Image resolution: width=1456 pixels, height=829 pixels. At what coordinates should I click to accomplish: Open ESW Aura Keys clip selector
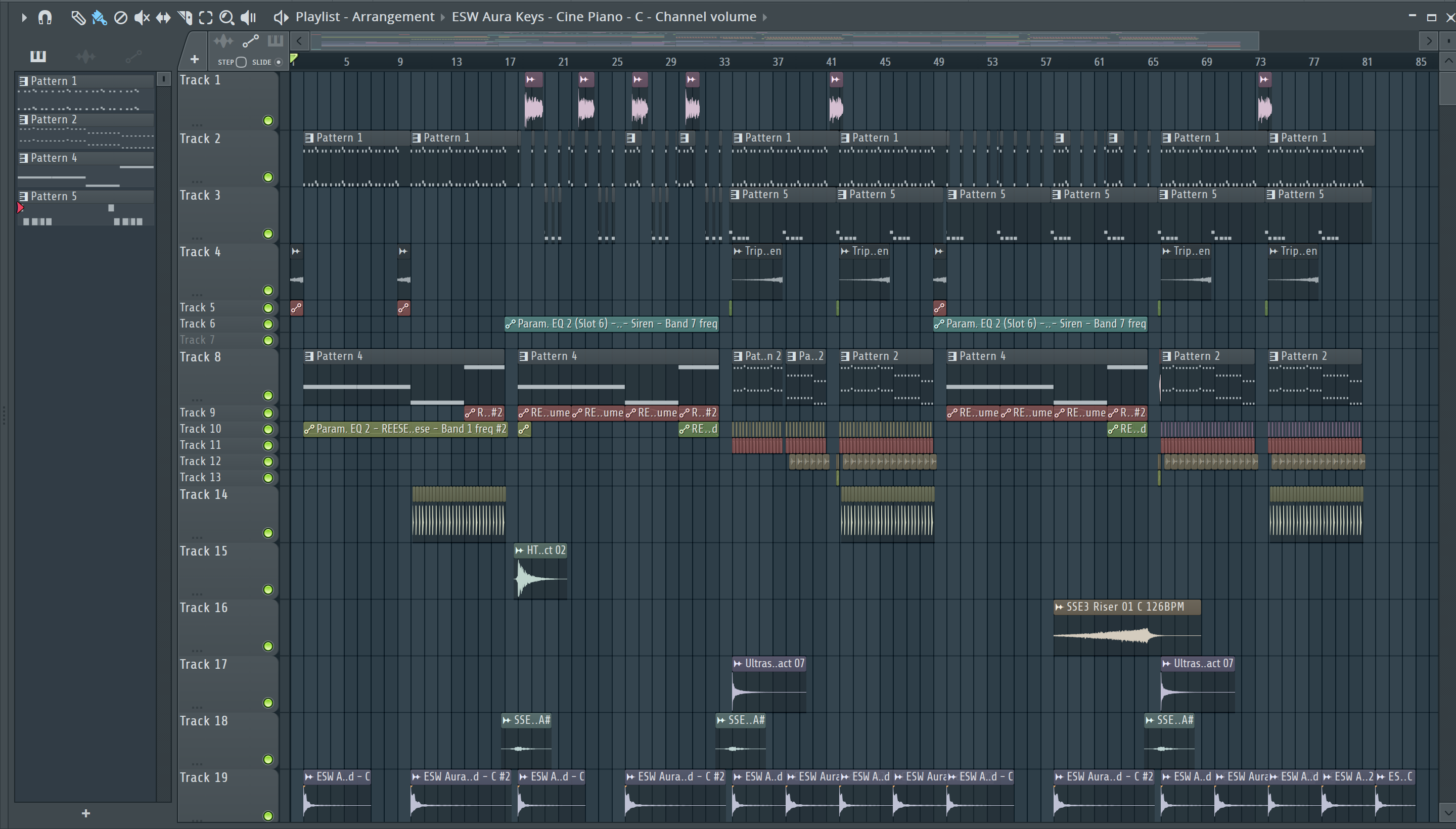(x=604, y=17)
